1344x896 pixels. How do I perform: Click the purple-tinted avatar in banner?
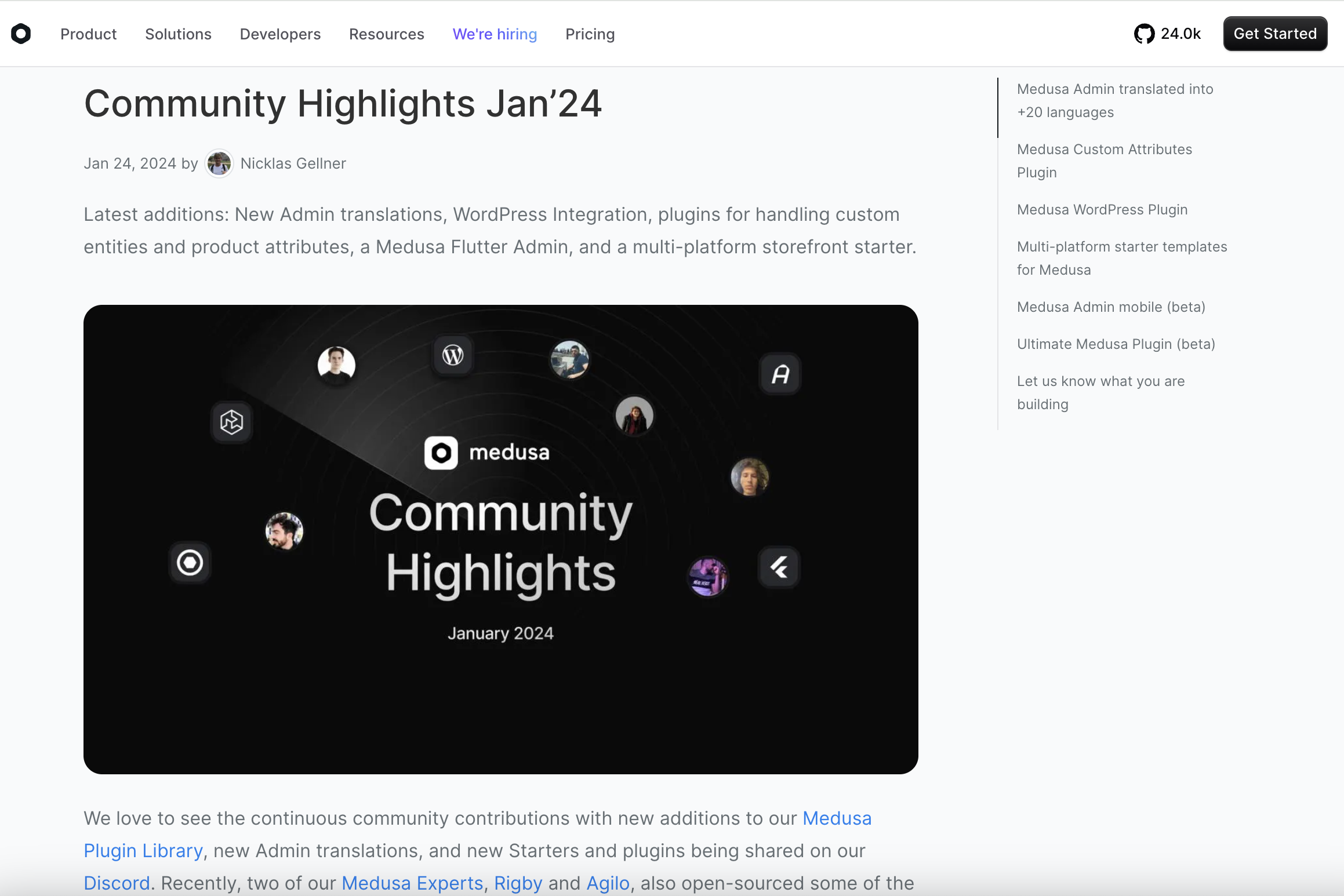click(x=707, y=576)
